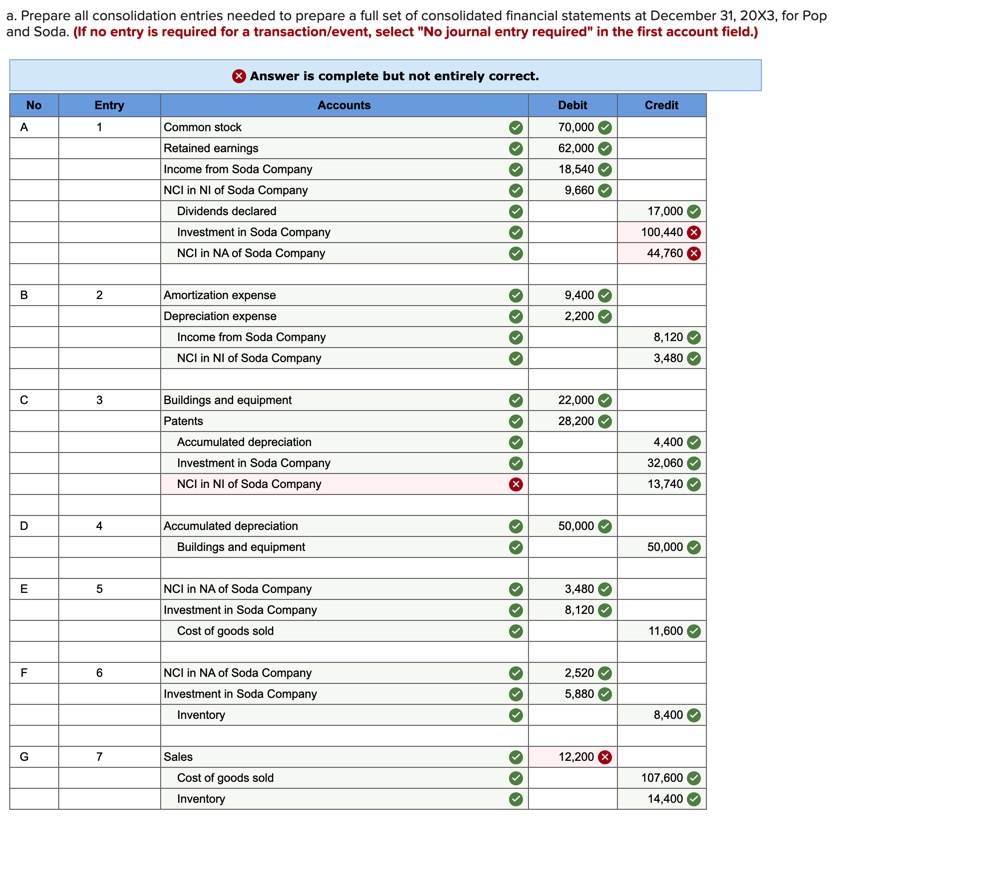989x891 pixels.
Task: Click the blue answer status banner
Action: (384, 76)
